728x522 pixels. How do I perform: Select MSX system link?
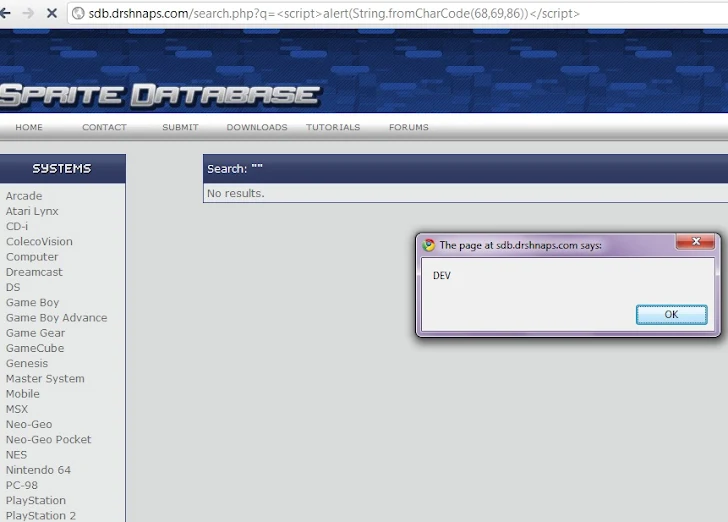pyautogui.click(x=17, y=409)
